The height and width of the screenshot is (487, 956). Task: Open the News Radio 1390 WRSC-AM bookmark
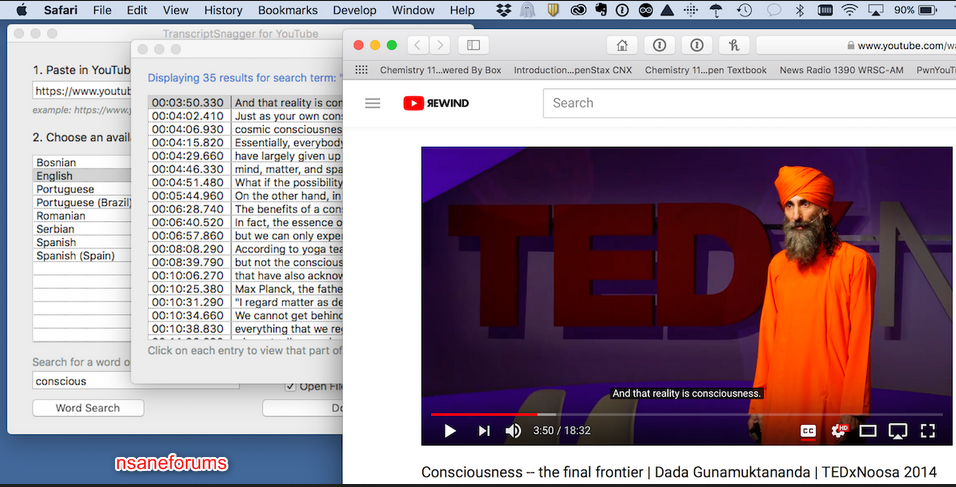[x=841, y=70]
